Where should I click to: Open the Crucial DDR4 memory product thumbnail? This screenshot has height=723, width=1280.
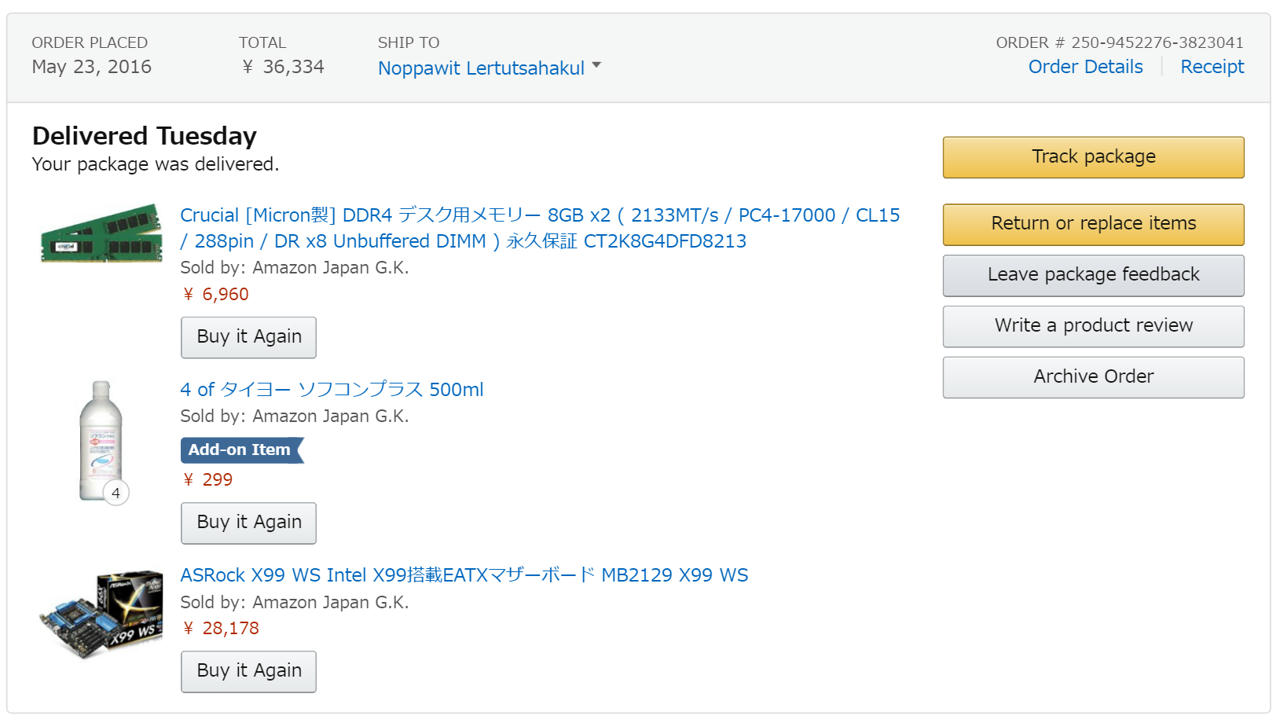tap(101, 233)
